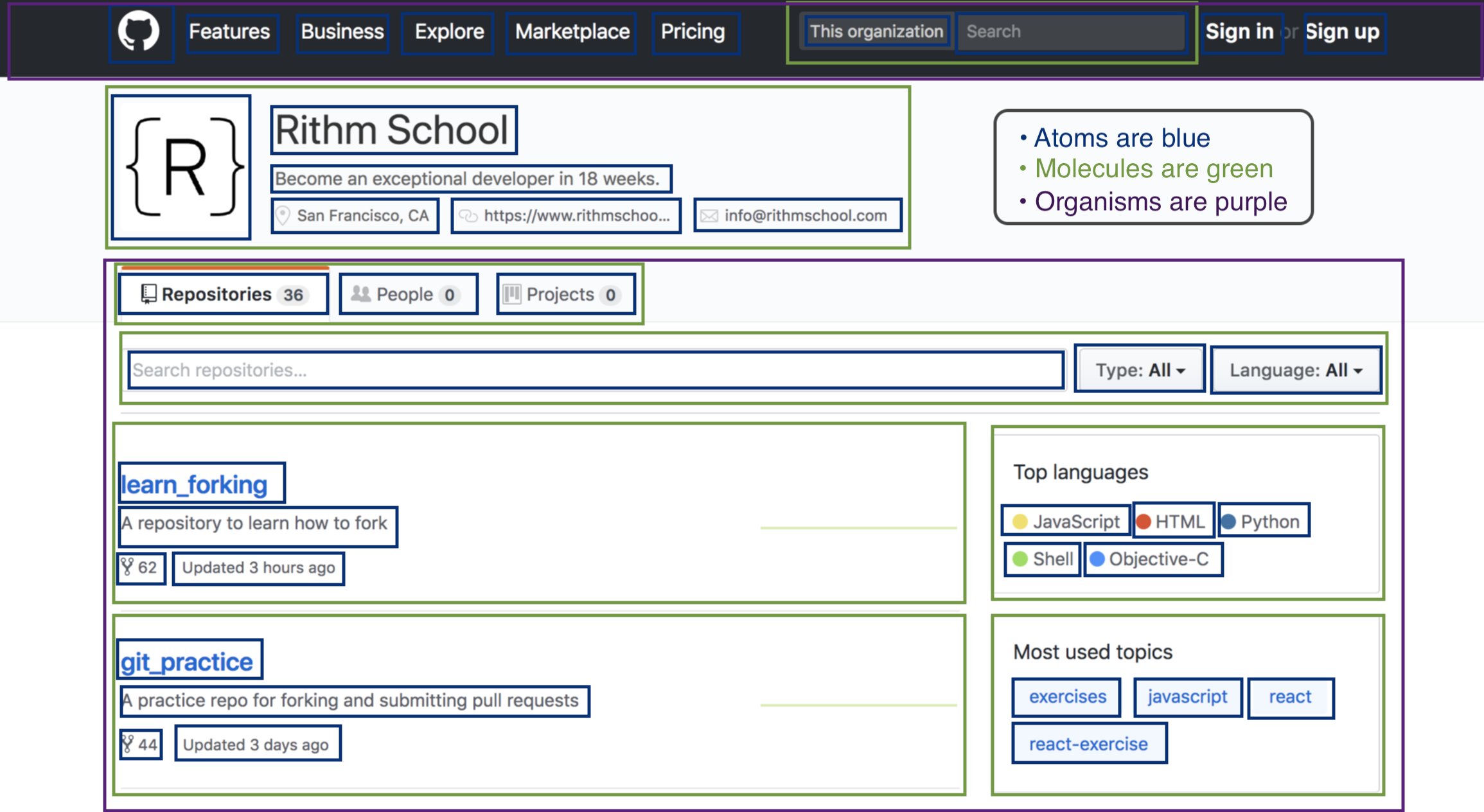Click the GitHub octocat logo
1484x812 pixels.
point(139,31)
